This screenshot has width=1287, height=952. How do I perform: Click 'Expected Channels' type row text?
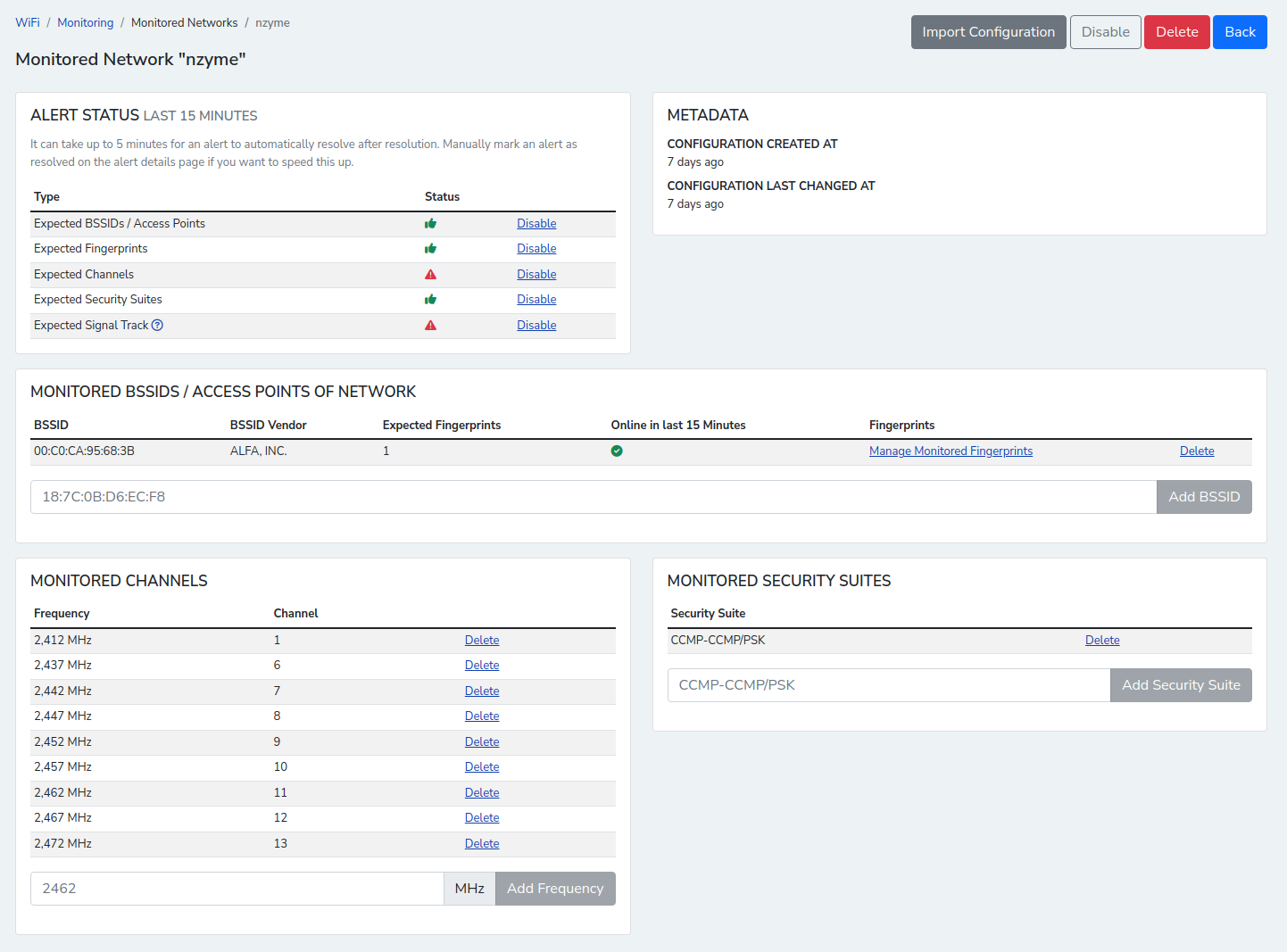(x=84, y=275)
